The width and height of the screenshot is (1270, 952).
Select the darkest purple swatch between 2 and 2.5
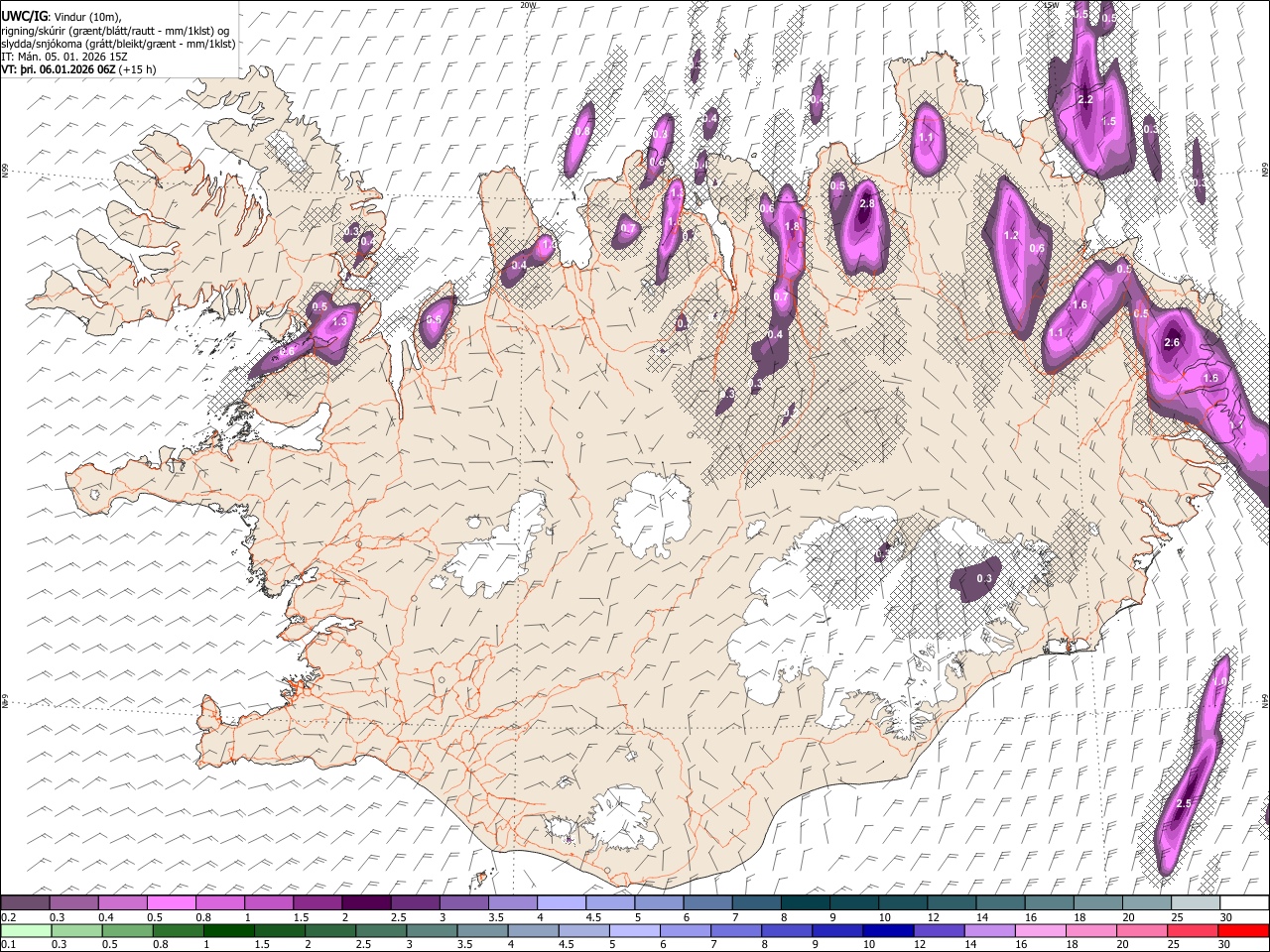point(366,903)
